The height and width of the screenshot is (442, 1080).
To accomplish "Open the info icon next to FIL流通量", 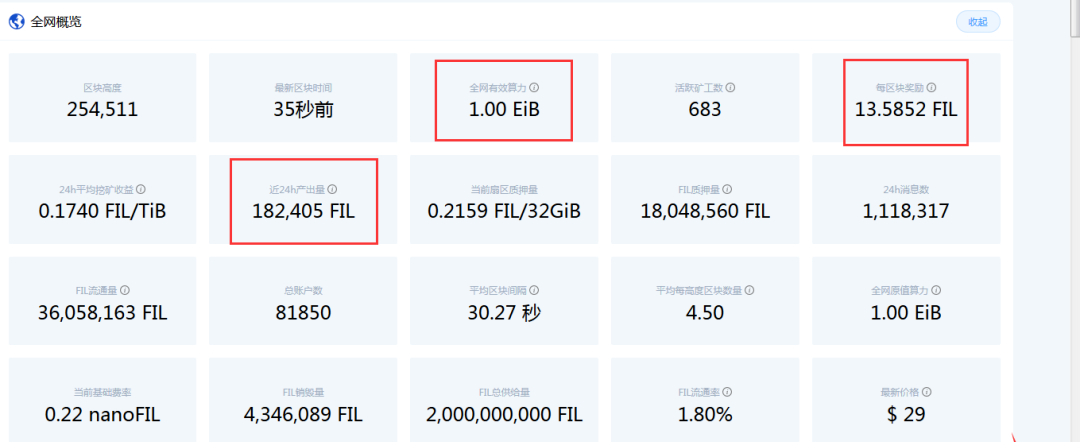I will (x=125, y=291).
